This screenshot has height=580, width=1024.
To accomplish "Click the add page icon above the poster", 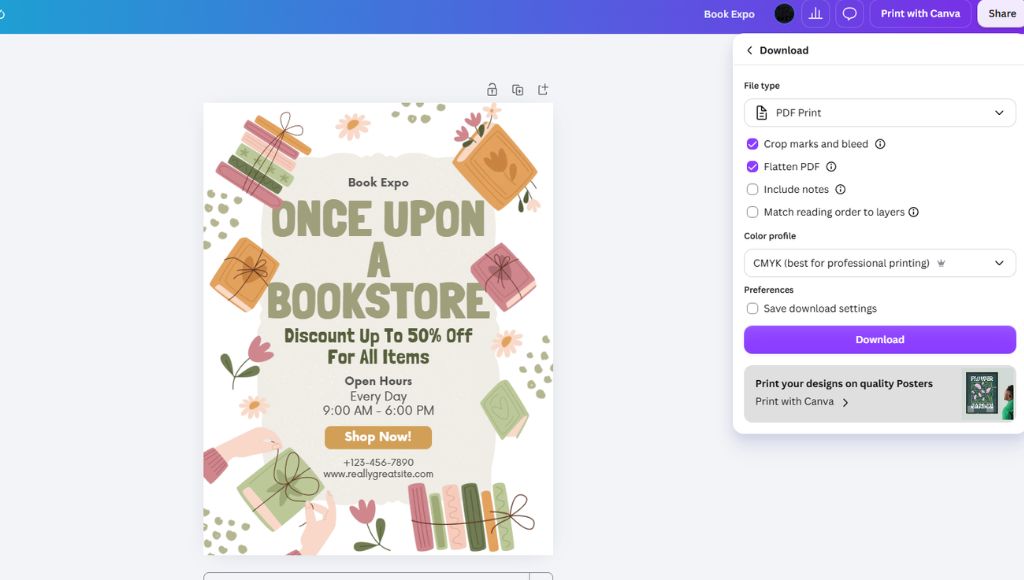I will 543,89.
